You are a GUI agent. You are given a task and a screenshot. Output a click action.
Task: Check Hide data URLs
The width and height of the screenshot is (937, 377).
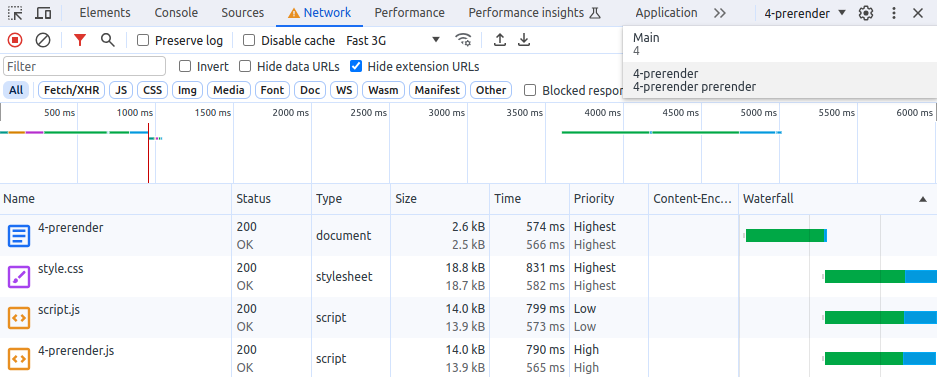click(245, 66)
